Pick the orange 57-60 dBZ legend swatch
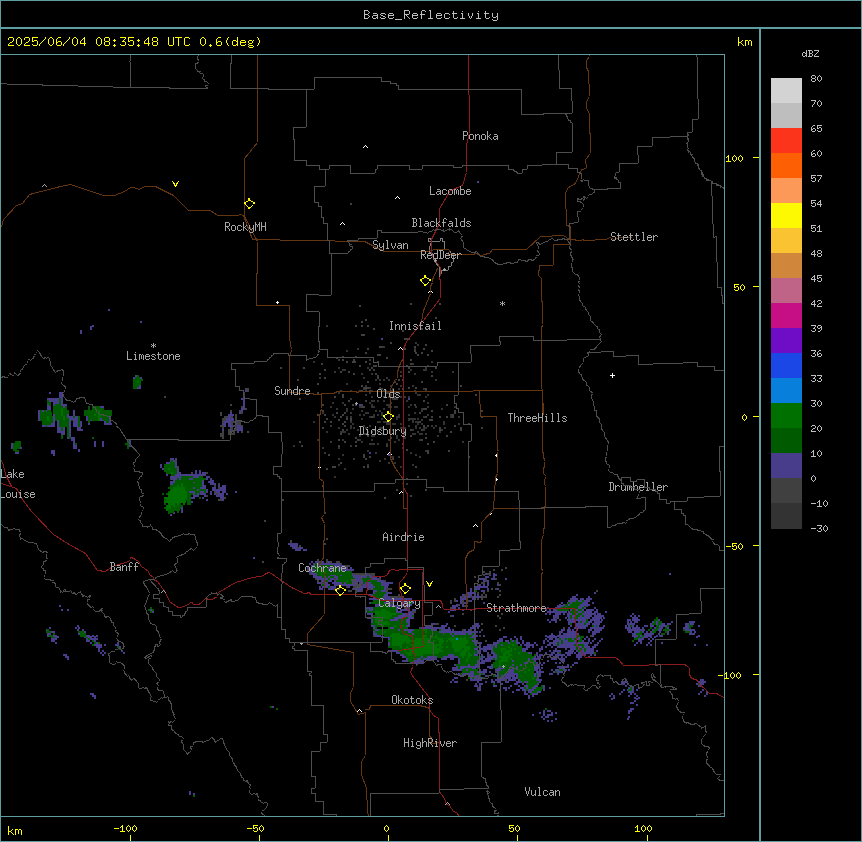This screenshot has height=842, width=862. click(786, 165)
